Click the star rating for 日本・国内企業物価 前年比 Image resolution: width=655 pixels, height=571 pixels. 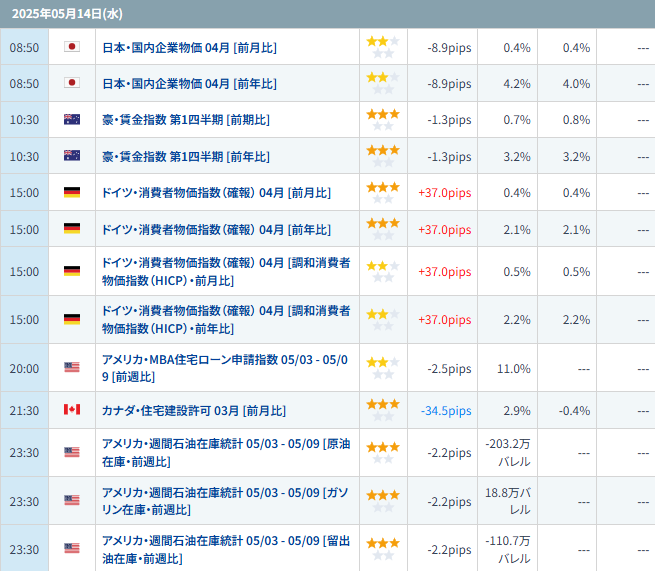click(383, 83)
